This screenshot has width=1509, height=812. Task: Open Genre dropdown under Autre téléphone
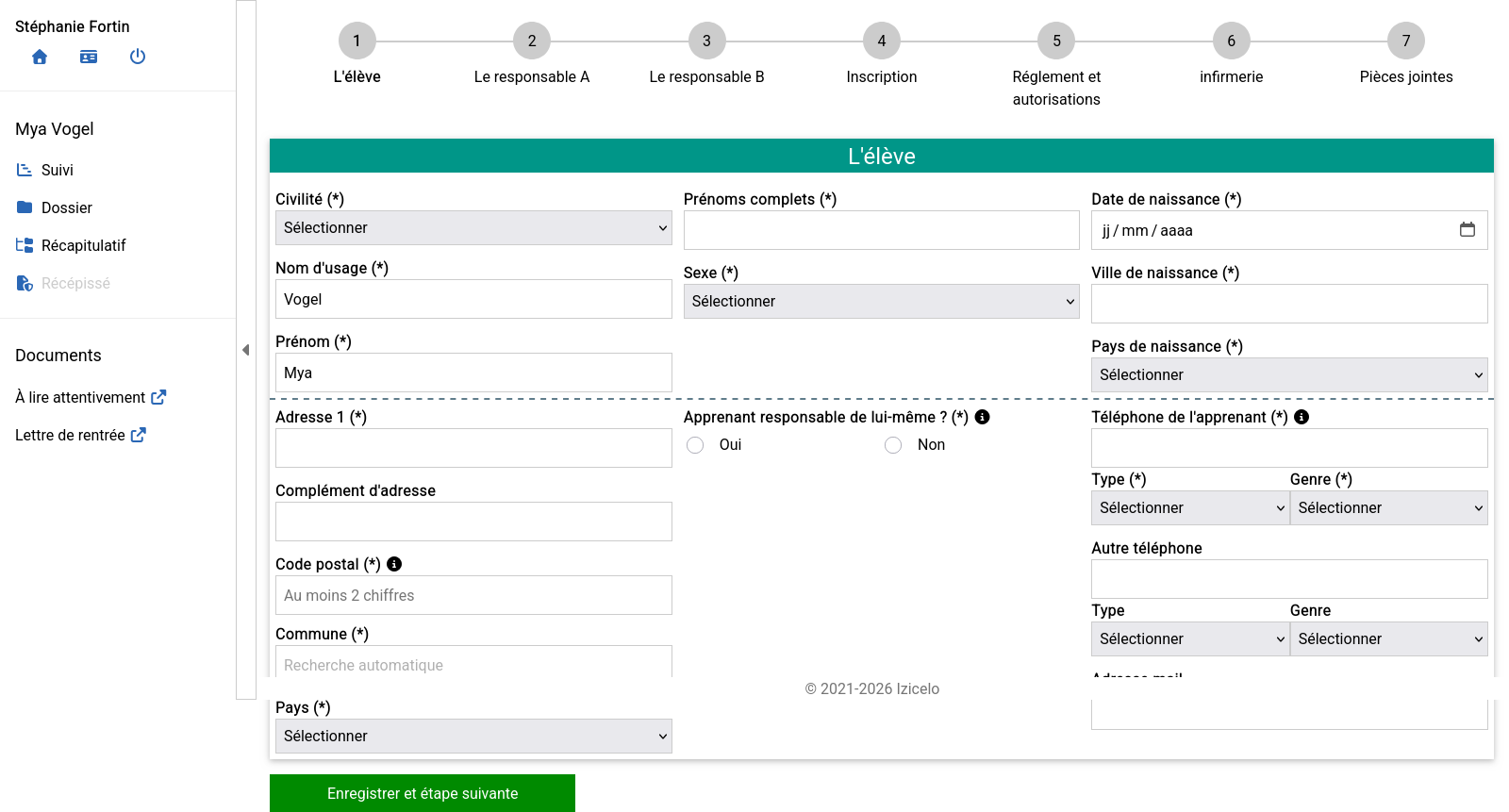(x=1389, y=638)
